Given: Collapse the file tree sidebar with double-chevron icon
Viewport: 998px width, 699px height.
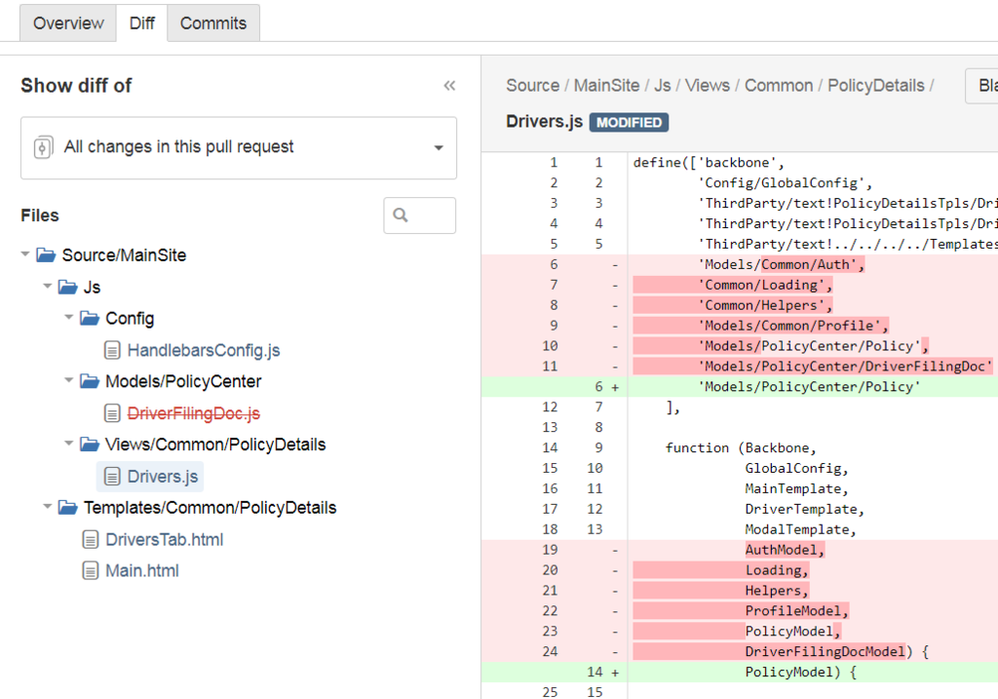Looking at the screenshot, I should (x=449, y=85).
